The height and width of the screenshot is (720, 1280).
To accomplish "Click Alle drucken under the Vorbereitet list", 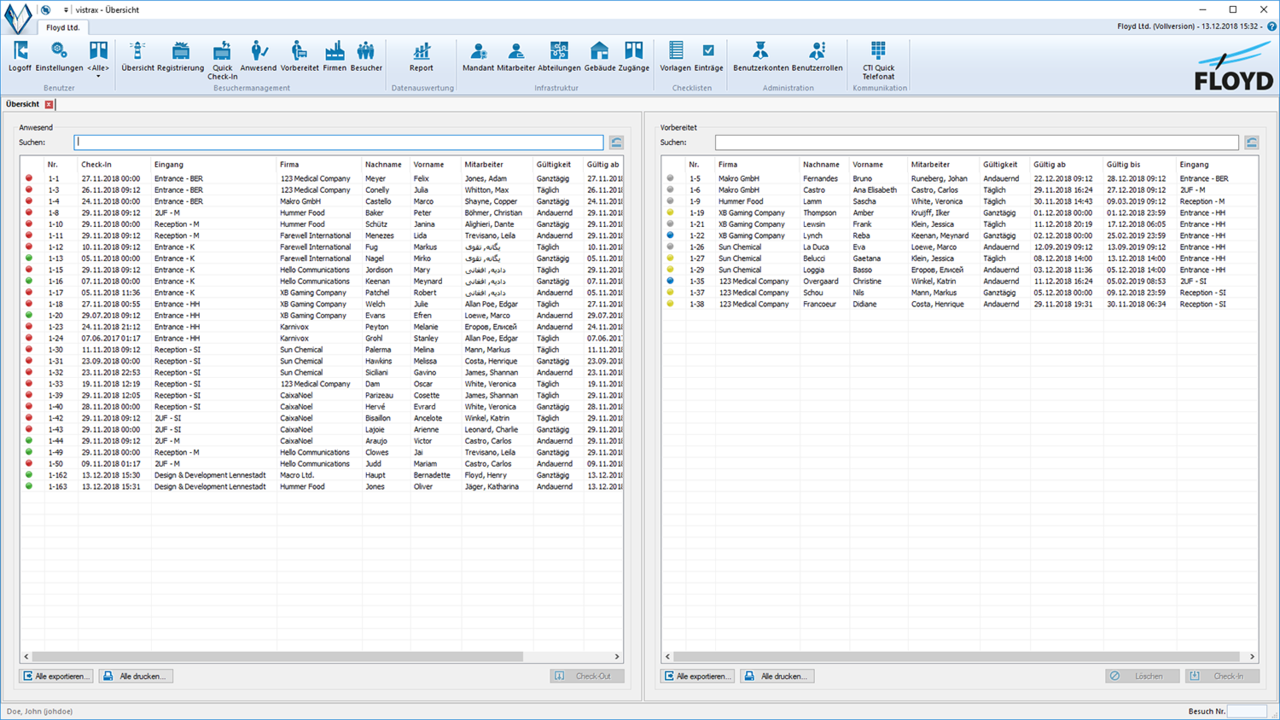I will click(776, 676).
